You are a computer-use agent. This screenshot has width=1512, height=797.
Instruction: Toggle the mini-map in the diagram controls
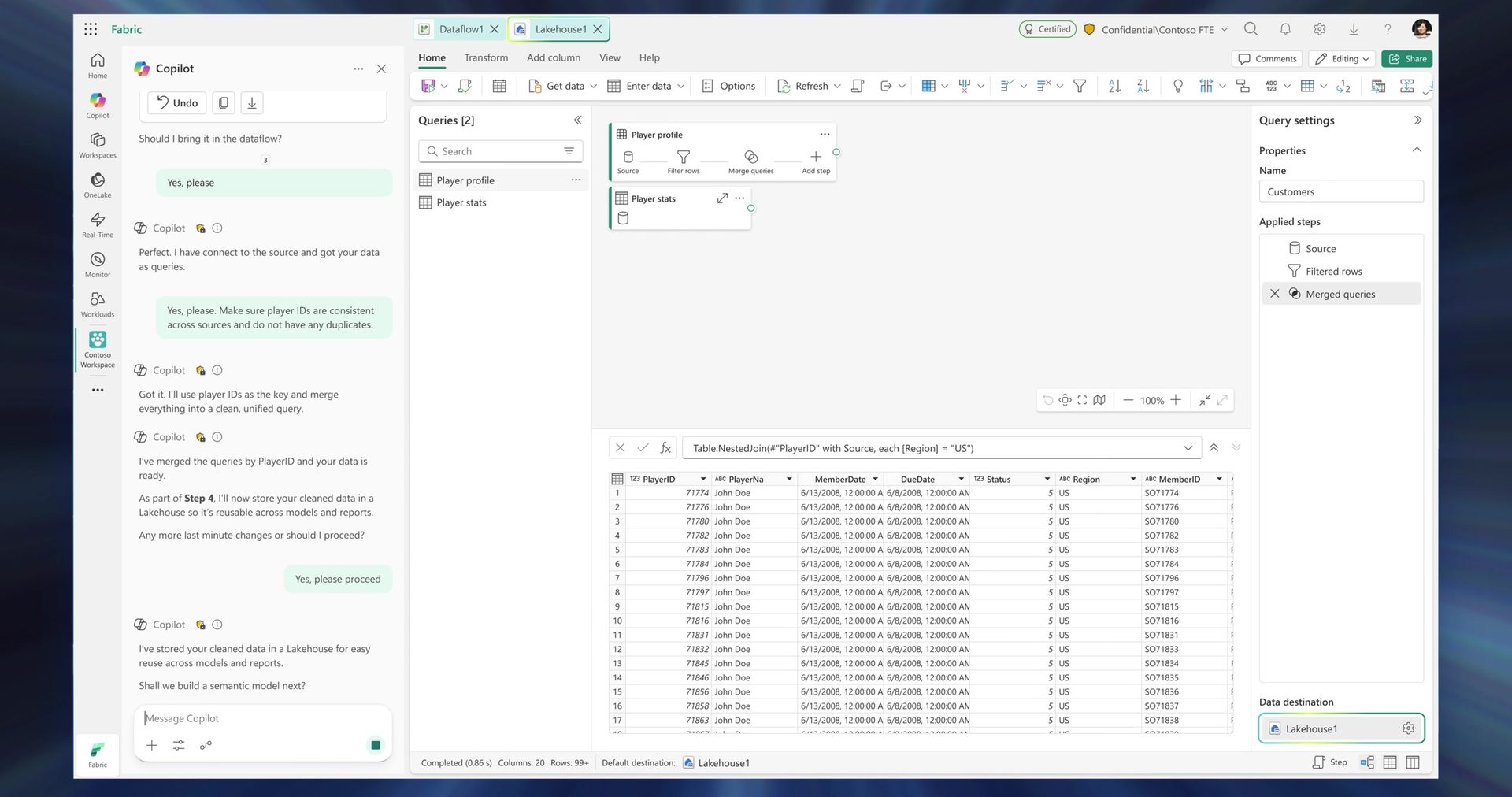click(x=1099, y=400)
